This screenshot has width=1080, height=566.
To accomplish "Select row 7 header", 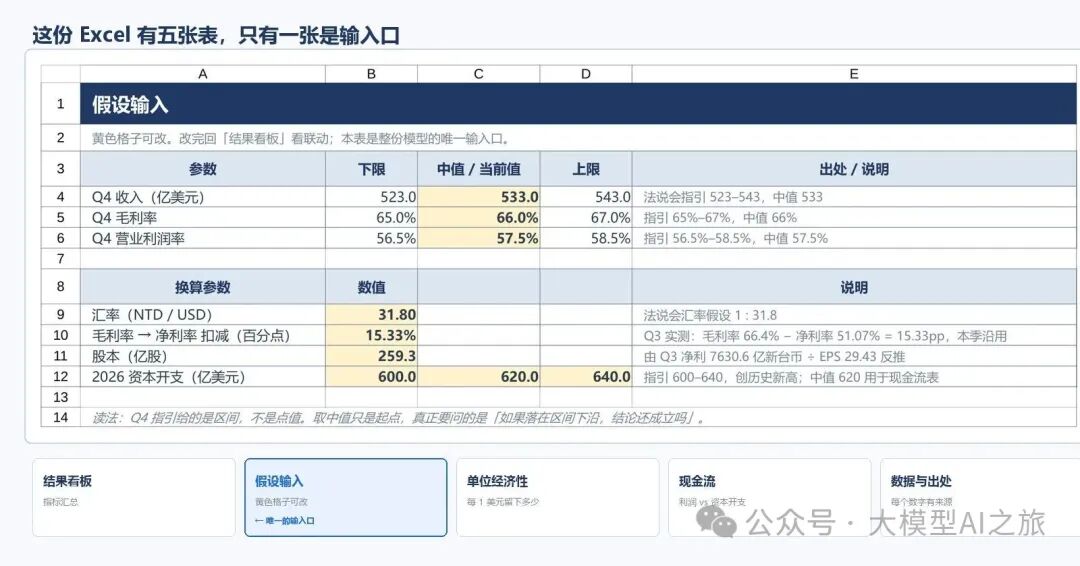I will 61,259.
